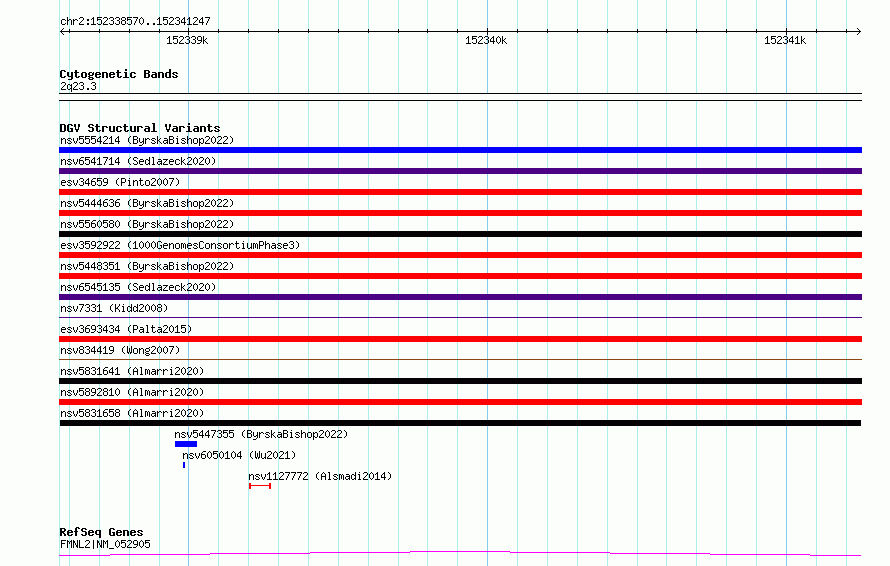Select the black bar under nsv5831641
Screen dimensions: 890x566
pos(460,381)
